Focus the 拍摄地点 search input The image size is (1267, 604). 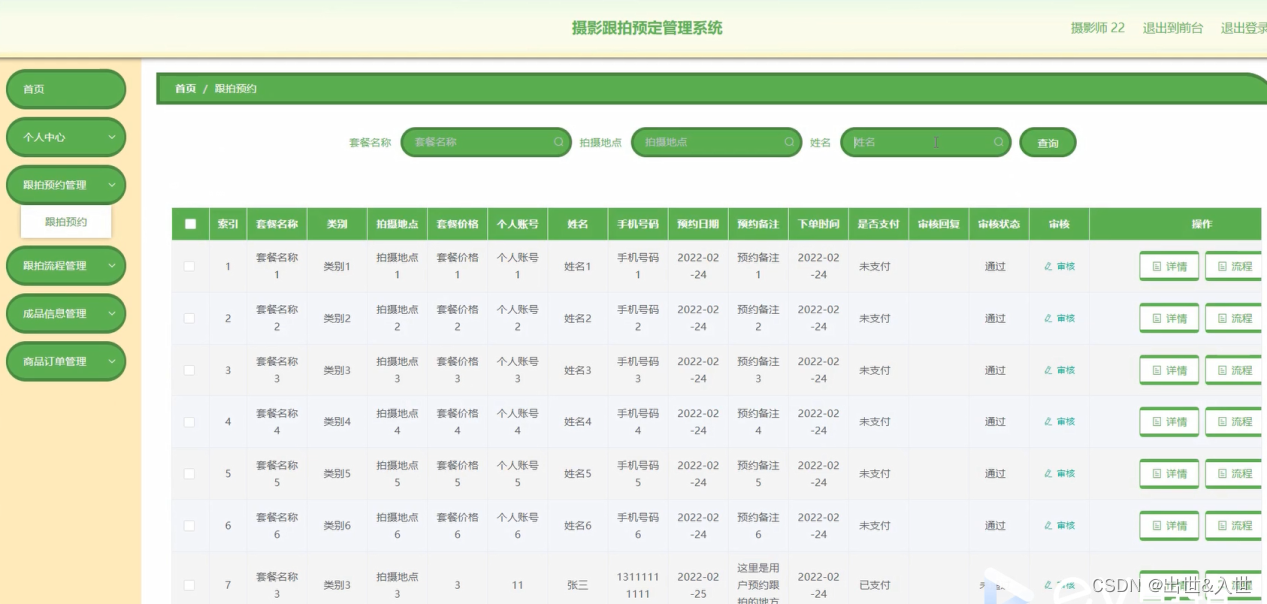(x=716, y=142)
